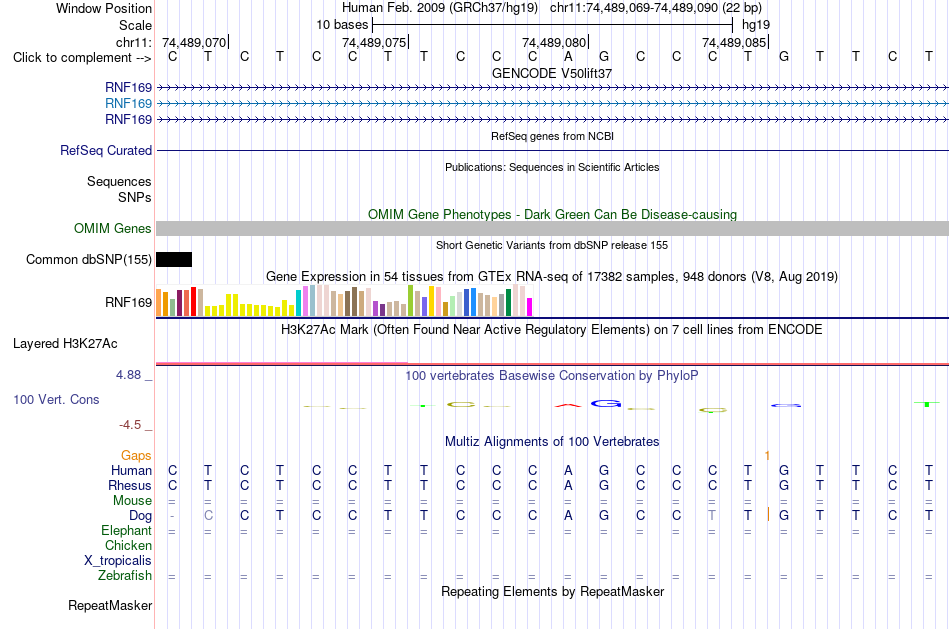
Task: Select the black dbSNP variant block
Action: coord(174,259)
